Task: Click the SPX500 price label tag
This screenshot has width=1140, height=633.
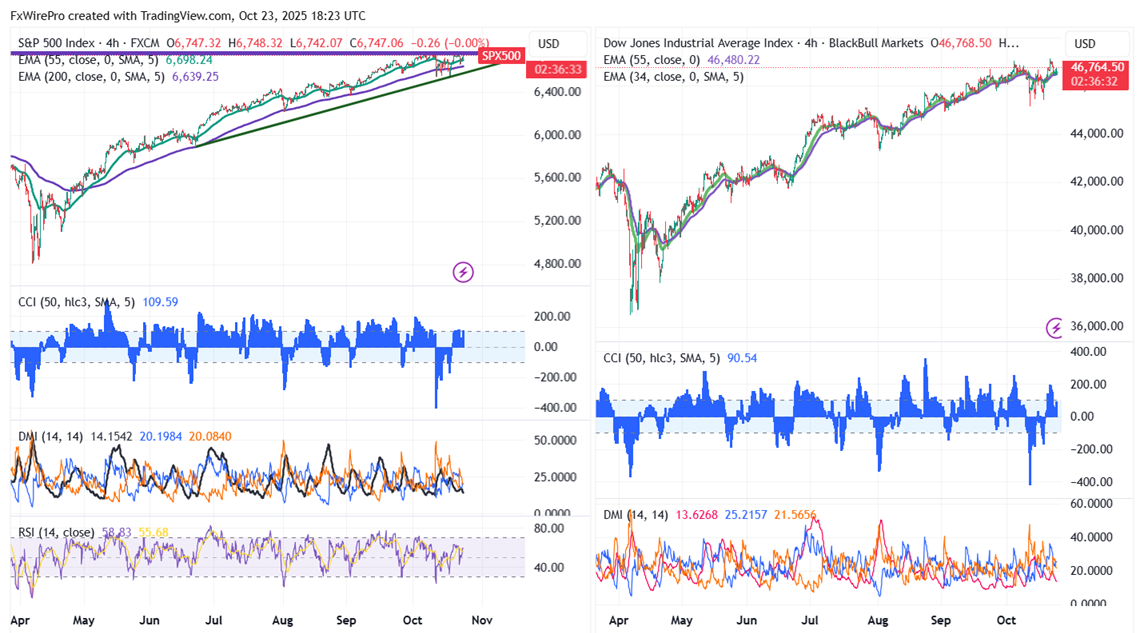Action: click(502, 55)
